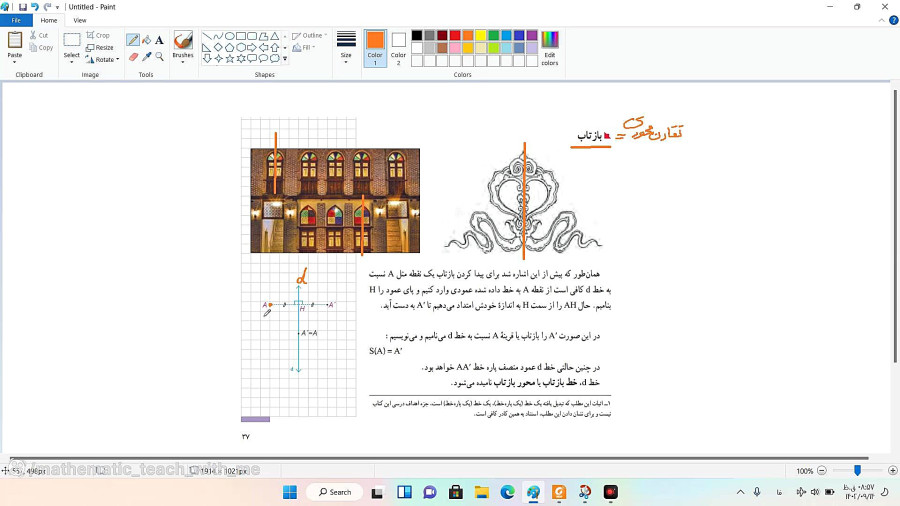Image resolution: width=900 pixels, height=506 pixels.
Task: Click the Save icon in title bar
Action: [x=22, y=7]
